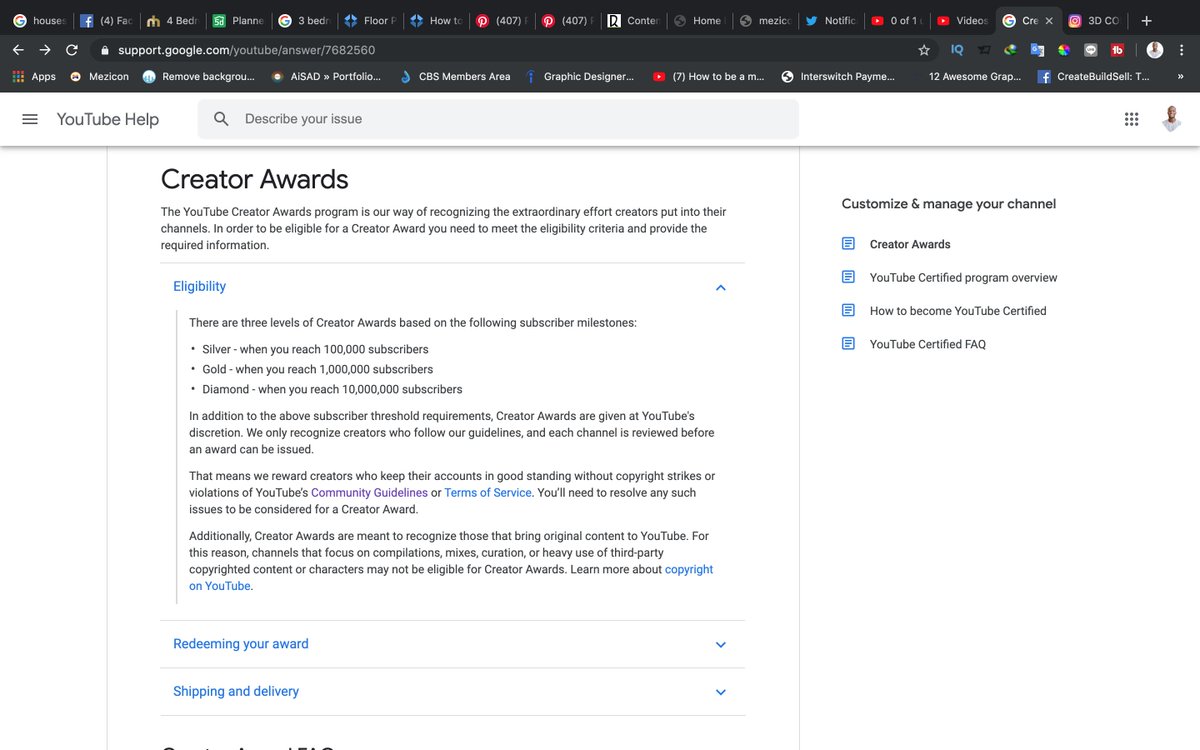Go forward in browser history
The width and height of the screenshot is (1200, 750).
[45, 50]
